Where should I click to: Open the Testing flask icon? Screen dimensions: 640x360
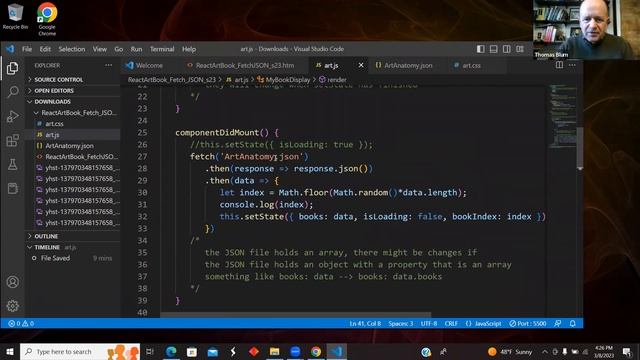point(12,164)
